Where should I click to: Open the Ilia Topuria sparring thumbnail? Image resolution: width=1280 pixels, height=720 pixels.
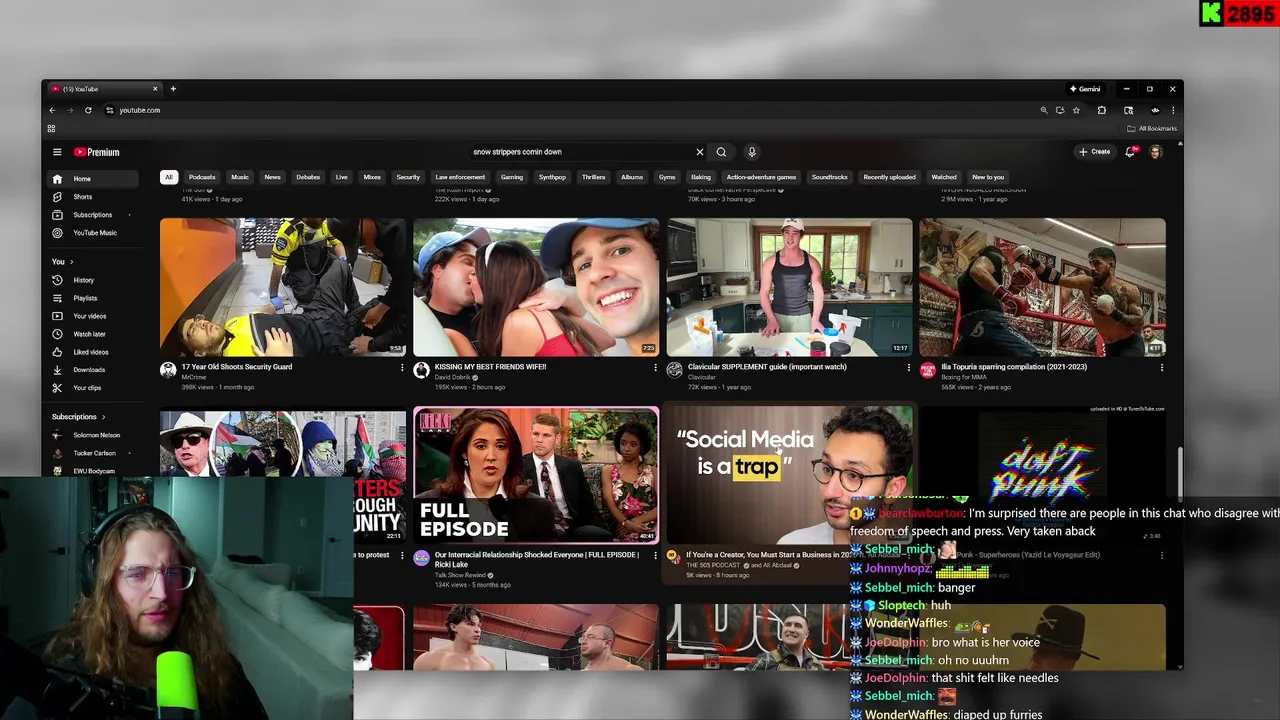1042,287
